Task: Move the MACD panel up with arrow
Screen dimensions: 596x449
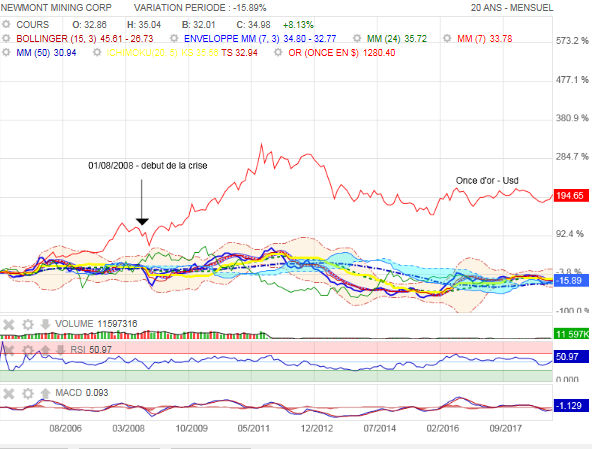Action: pos(45,393)
